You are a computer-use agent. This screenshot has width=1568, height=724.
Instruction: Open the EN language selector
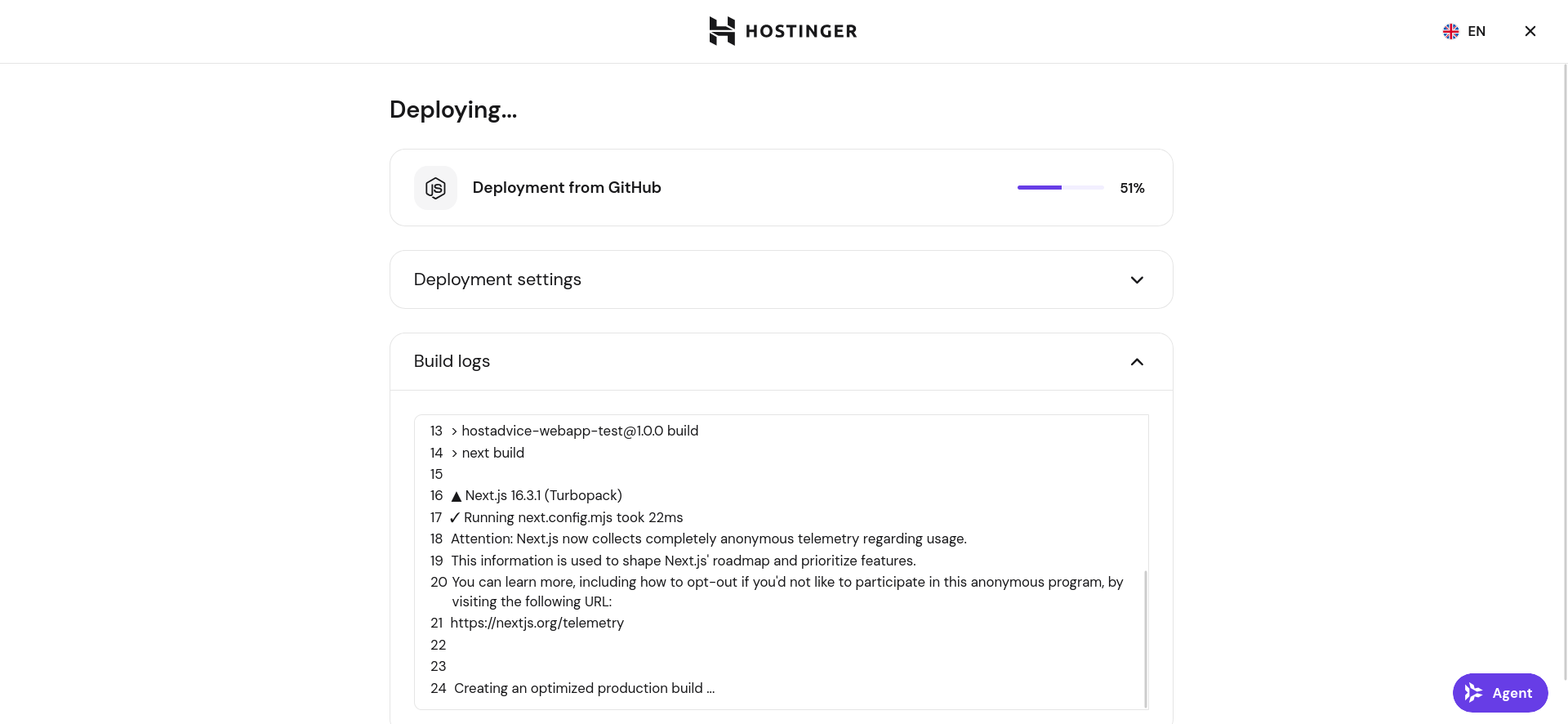(x=1464, y=31)
